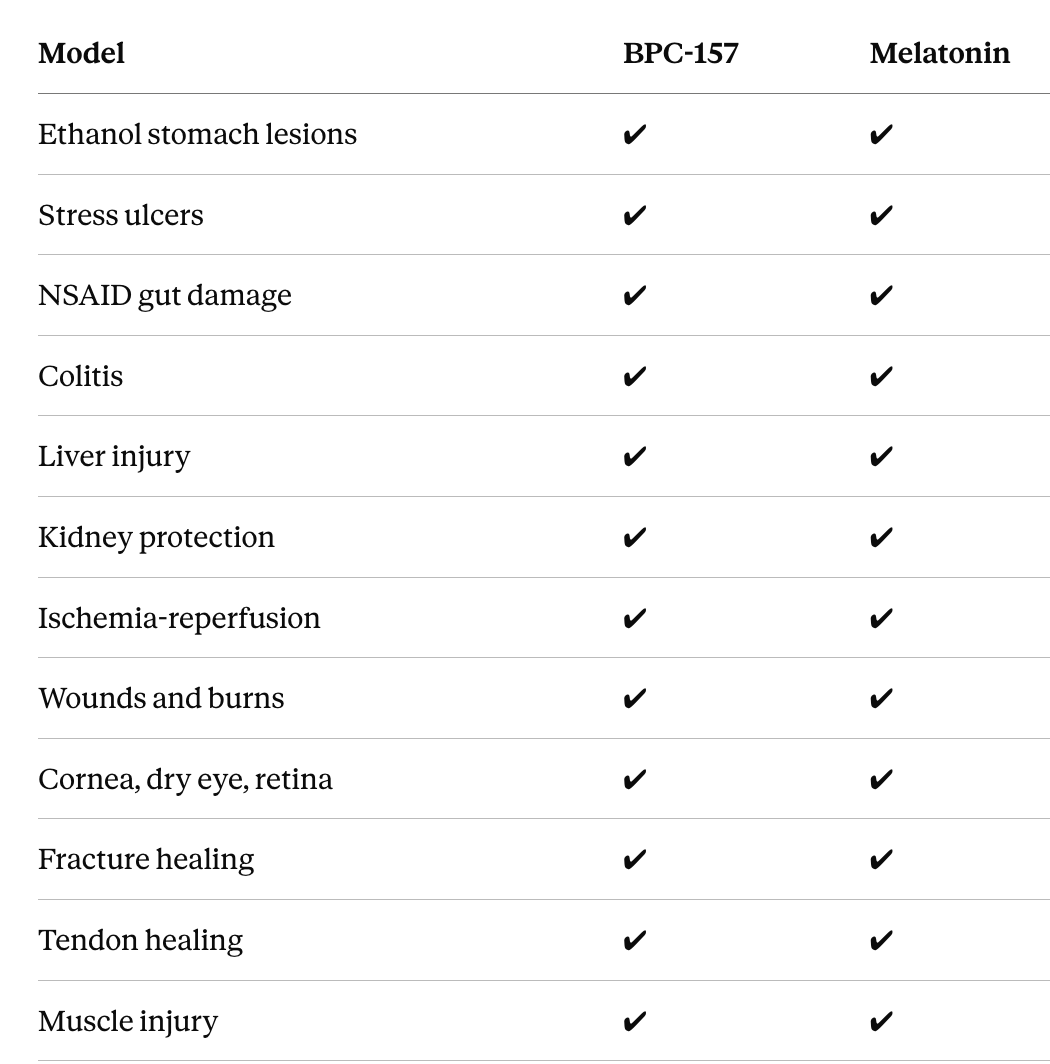
Task: Click the Melatonin checkmark for Colitis
Action: tap(881, 377)
